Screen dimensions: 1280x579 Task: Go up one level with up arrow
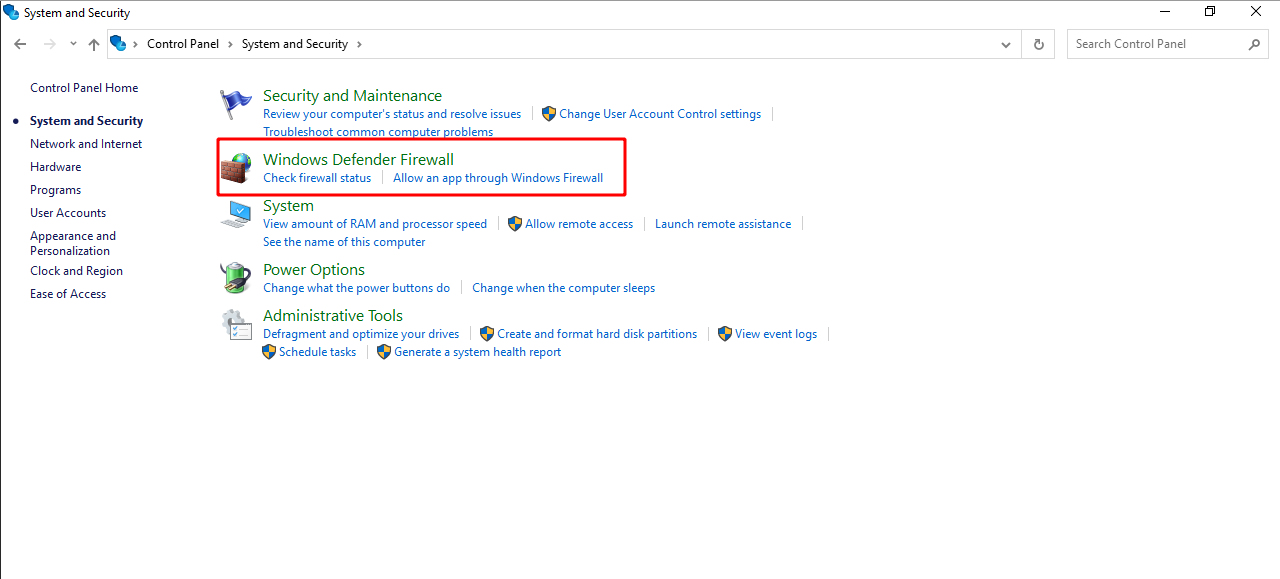click(x=94, y=44)
